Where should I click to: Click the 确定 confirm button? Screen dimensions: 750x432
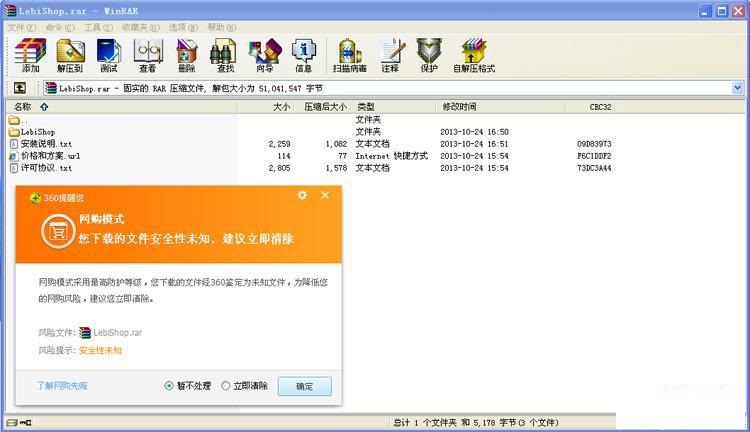click(305, 386)
